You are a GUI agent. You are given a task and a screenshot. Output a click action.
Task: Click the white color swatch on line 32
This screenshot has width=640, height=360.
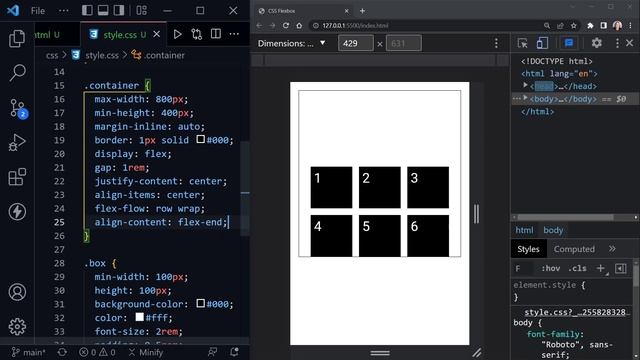pyautogui.click(x=140, y=317)
